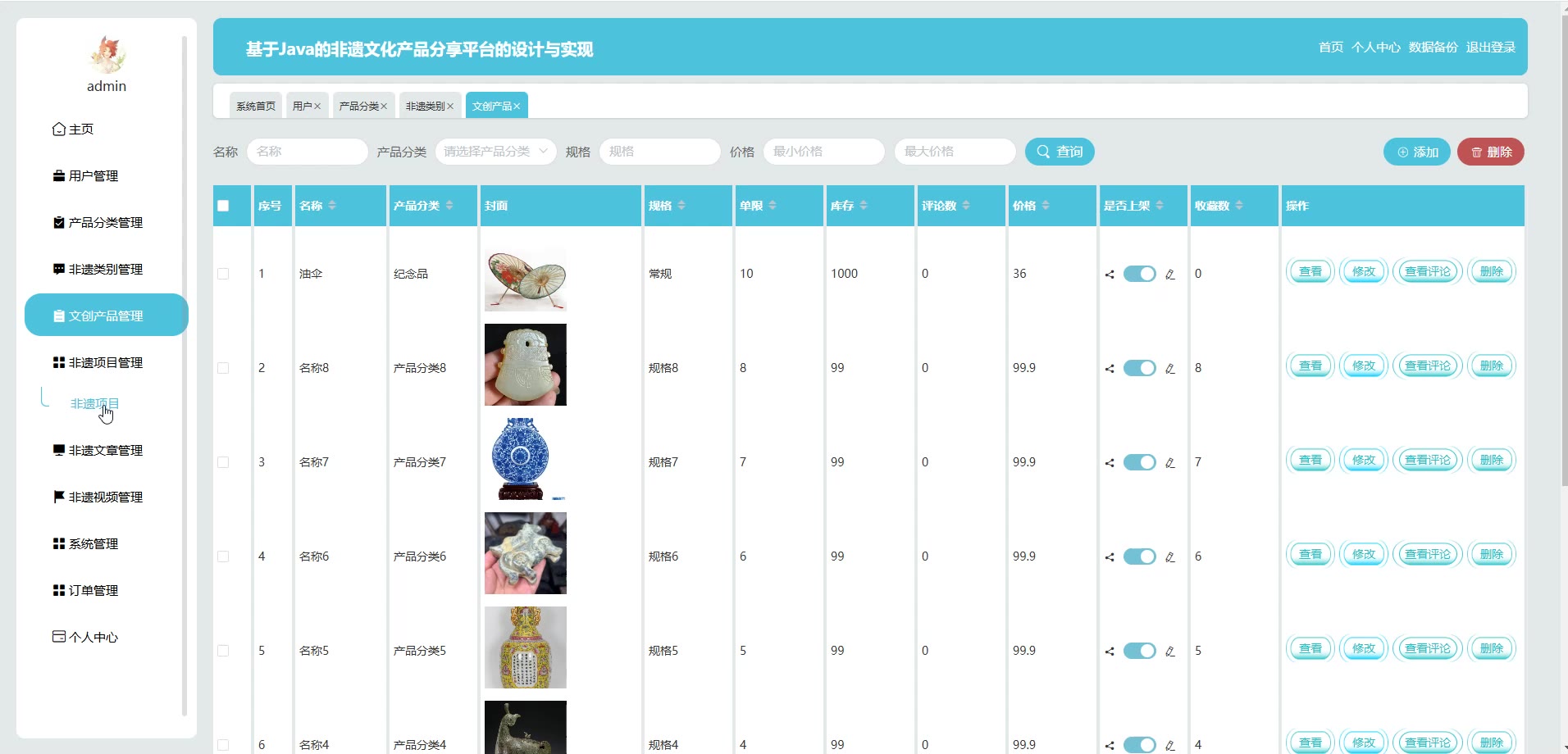Close the 非遗类别 tab with its x

pyautogui.click(x=450, y=107)
